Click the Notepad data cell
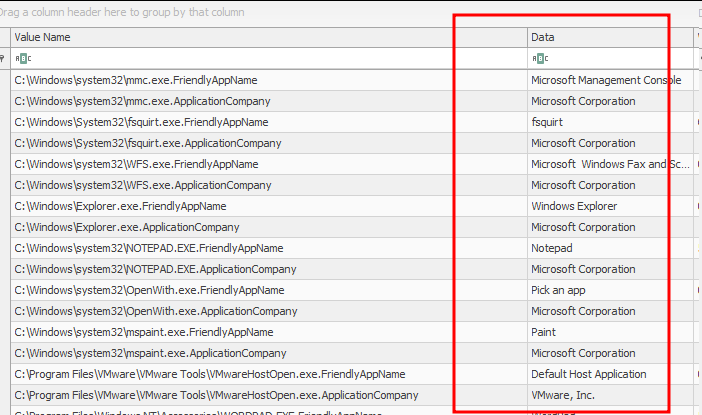 (610, 248)
